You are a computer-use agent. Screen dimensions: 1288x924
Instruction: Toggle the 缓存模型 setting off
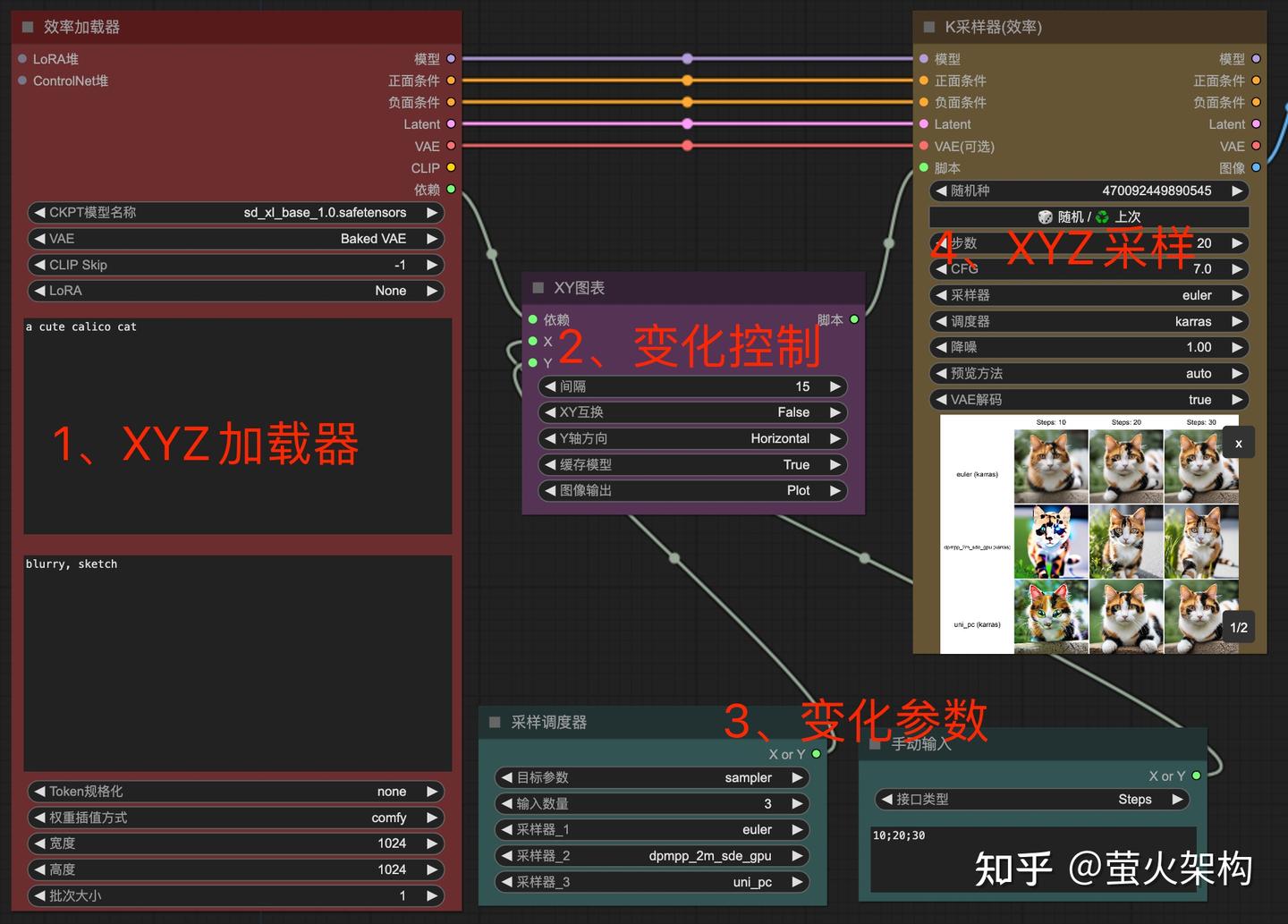pyautogui.click(x=795, y=464)
